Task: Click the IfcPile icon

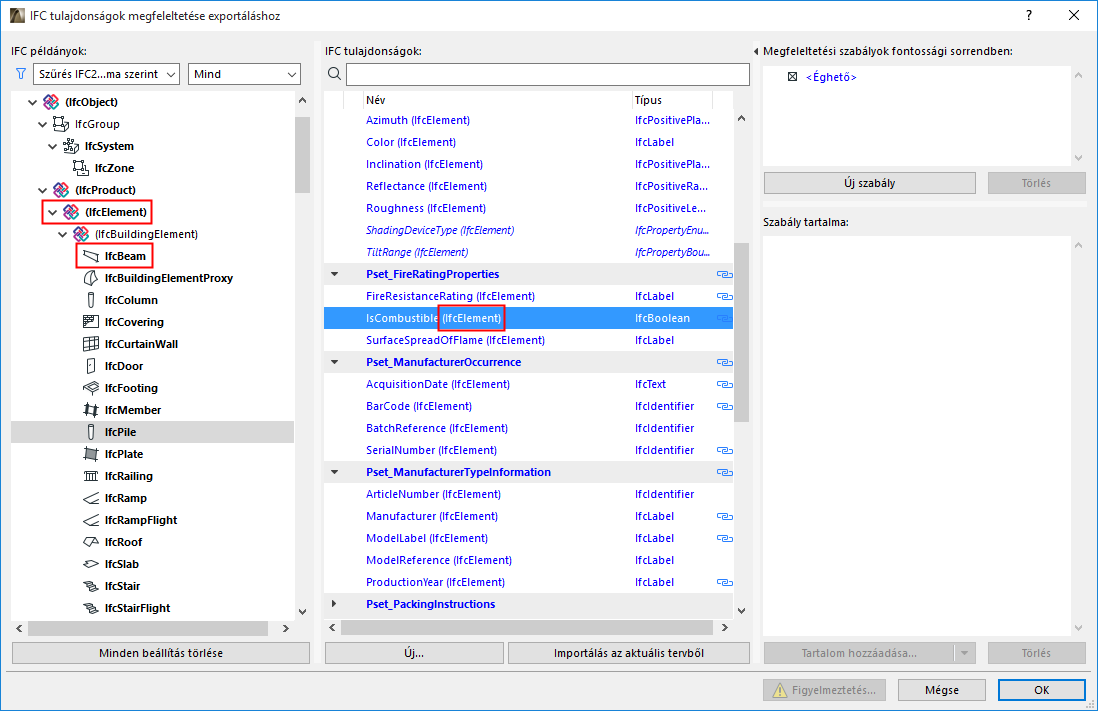Action: 90,432
